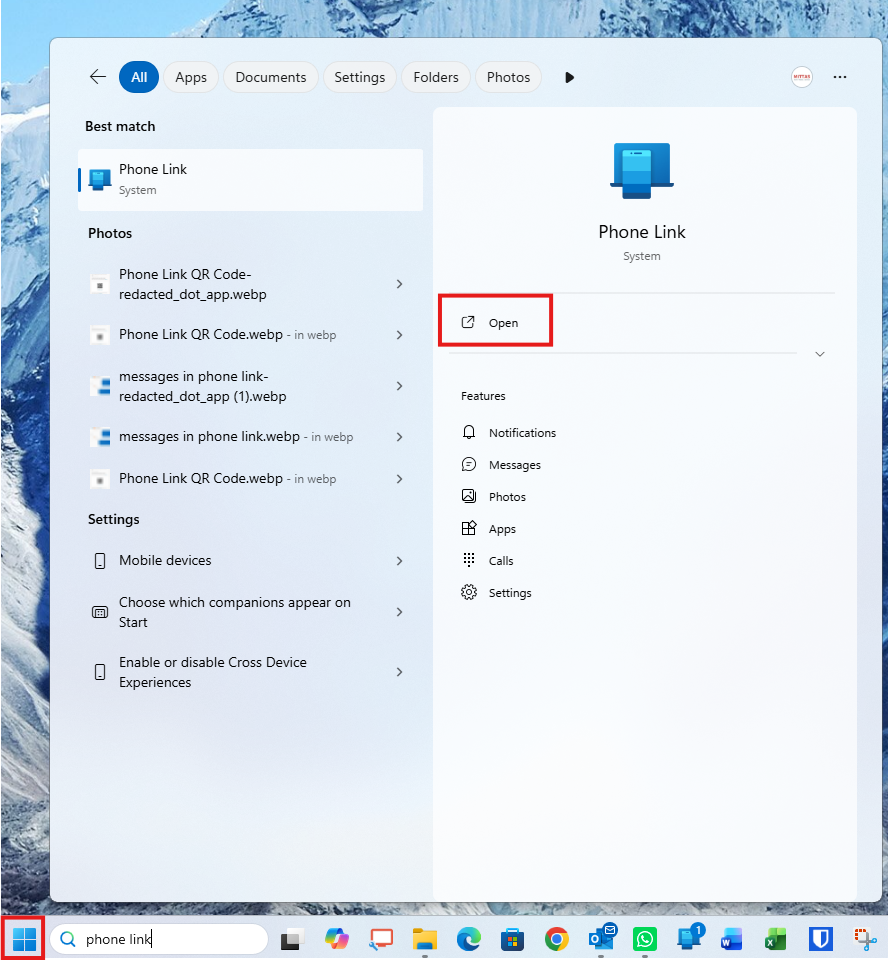Switch to the Documents filter tab
This screenshot has height=961, width=888.
[271, 77]
